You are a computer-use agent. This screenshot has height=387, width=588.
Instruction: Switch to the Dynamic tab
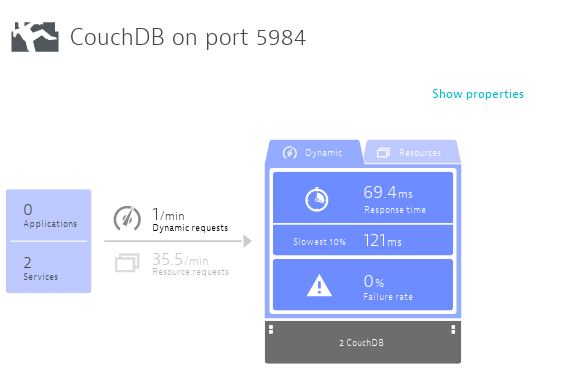pos(314,152)
